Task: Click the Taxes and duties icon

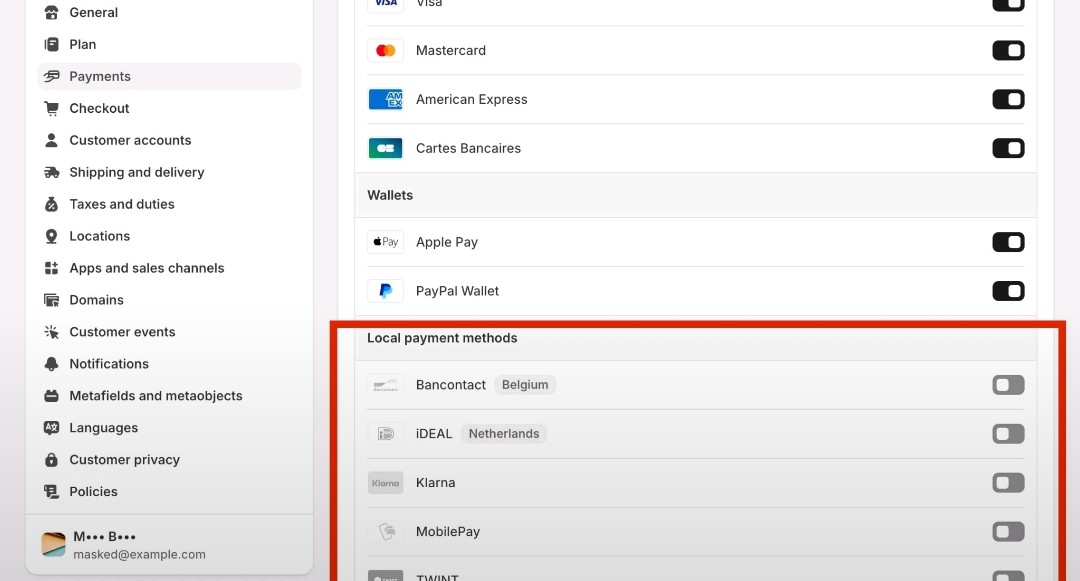Action: coord(51,204)
